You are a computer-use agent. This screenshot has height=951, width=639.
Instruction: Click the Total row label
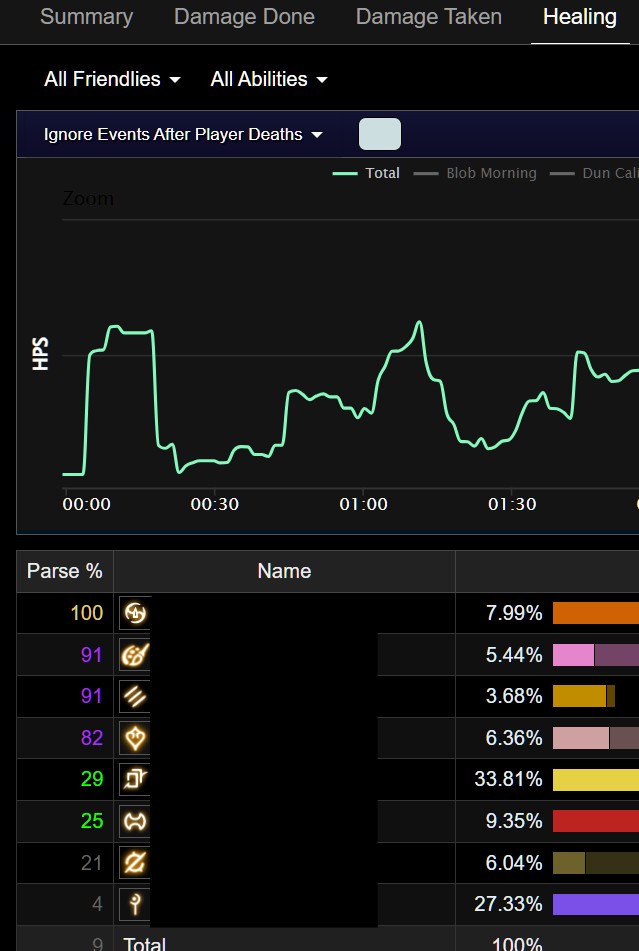[144, 944]
